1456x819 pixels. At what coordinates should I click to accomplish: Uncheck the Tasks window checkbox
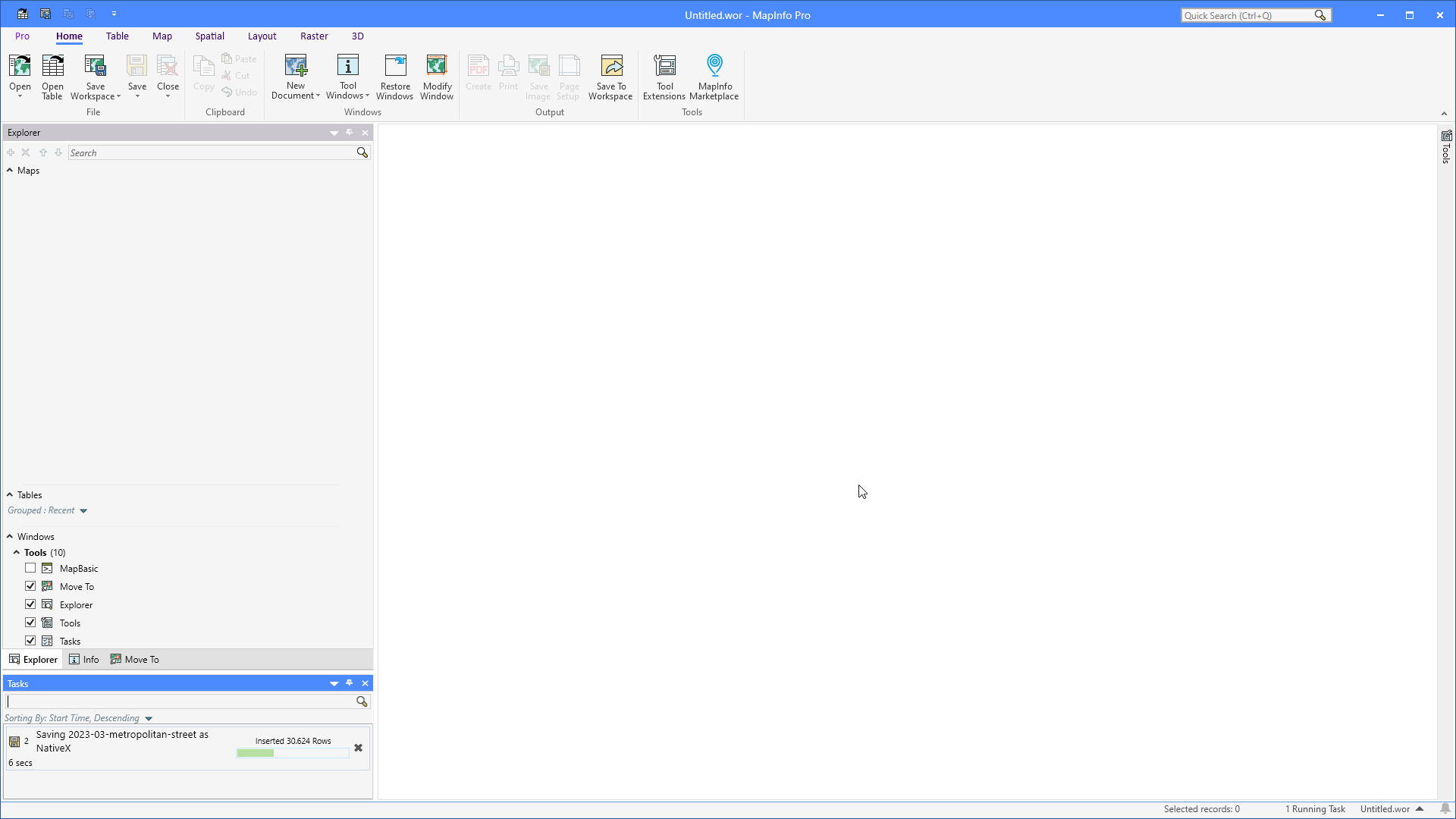click(30, 641)
